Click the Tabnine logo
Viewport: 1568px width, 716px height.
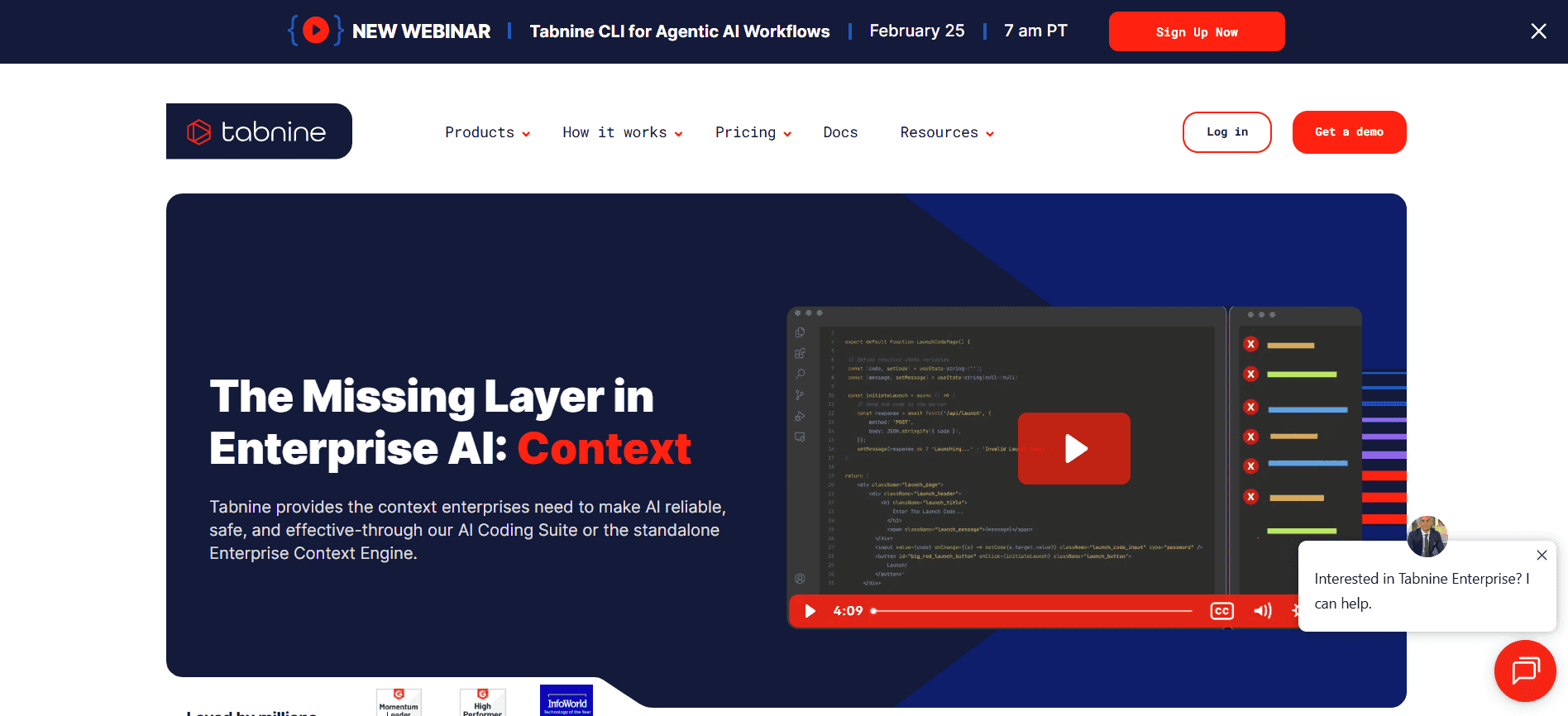pyautogui.click(x=258, y=131)
